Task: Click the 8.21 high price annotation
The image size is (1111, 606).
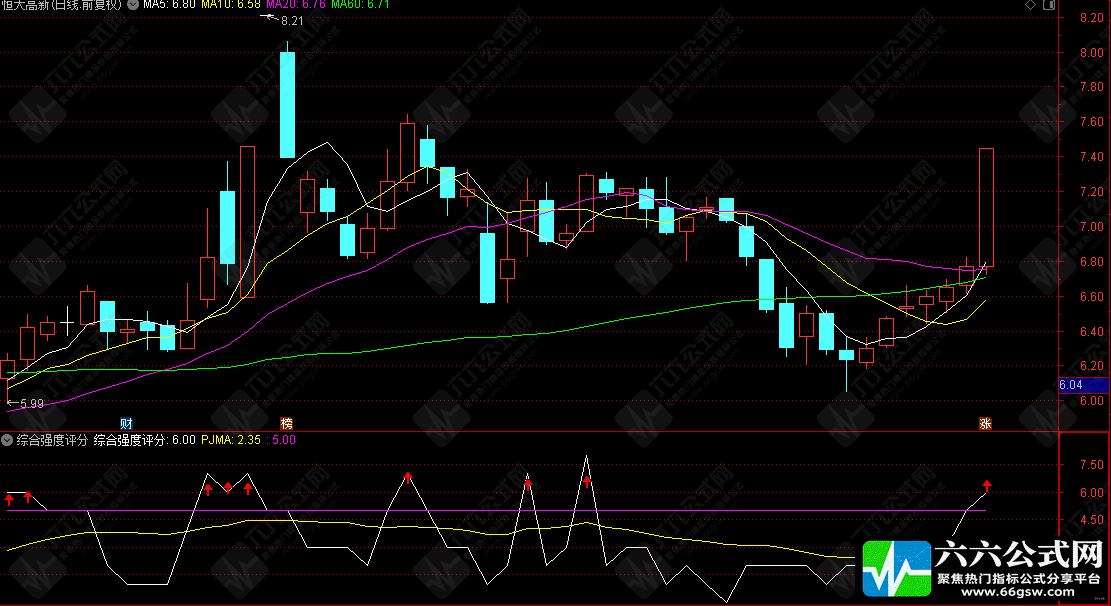Action: point(292,21)
